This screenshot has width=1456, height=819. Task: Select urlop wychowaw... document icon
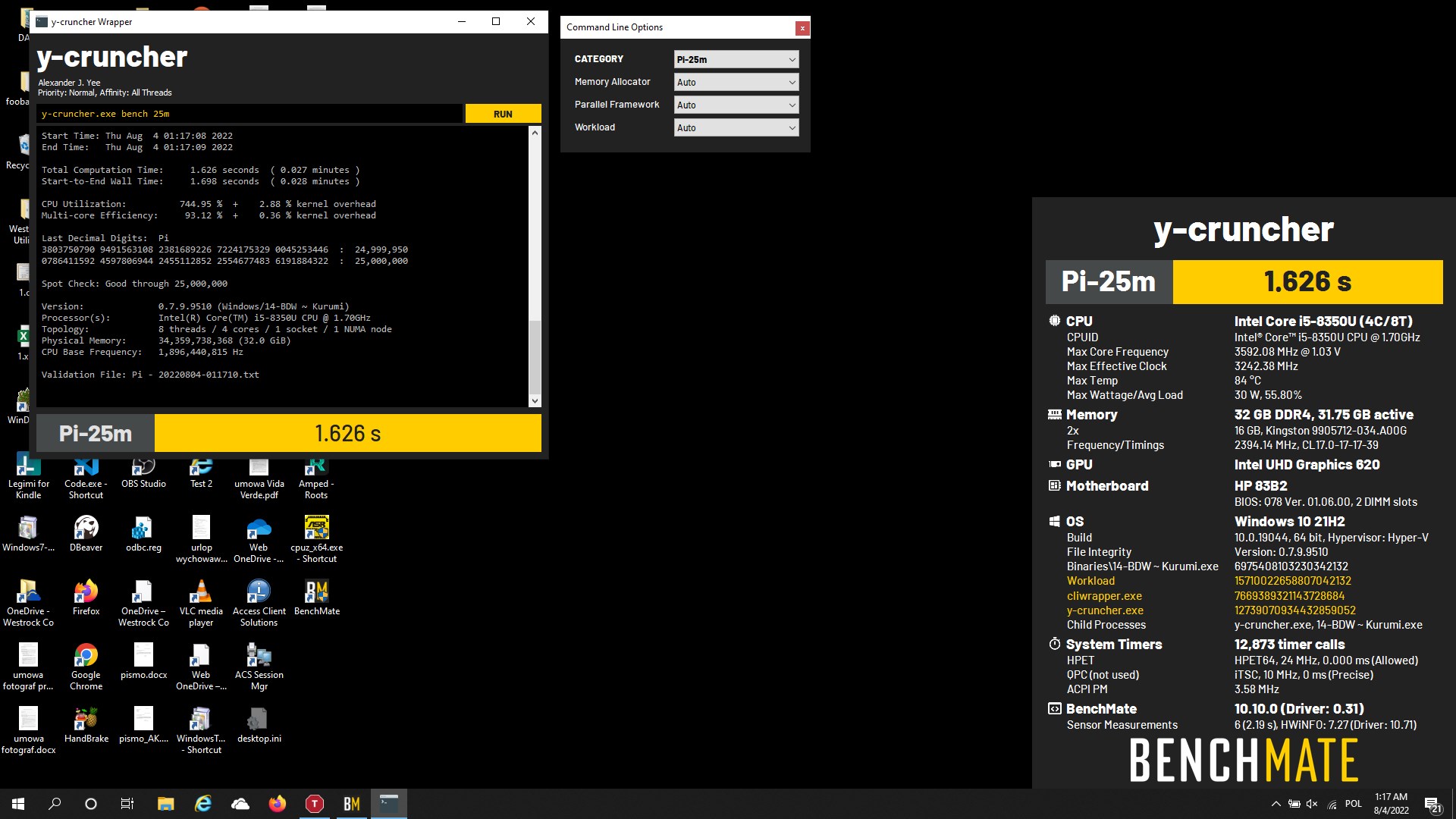coord(201,539)
